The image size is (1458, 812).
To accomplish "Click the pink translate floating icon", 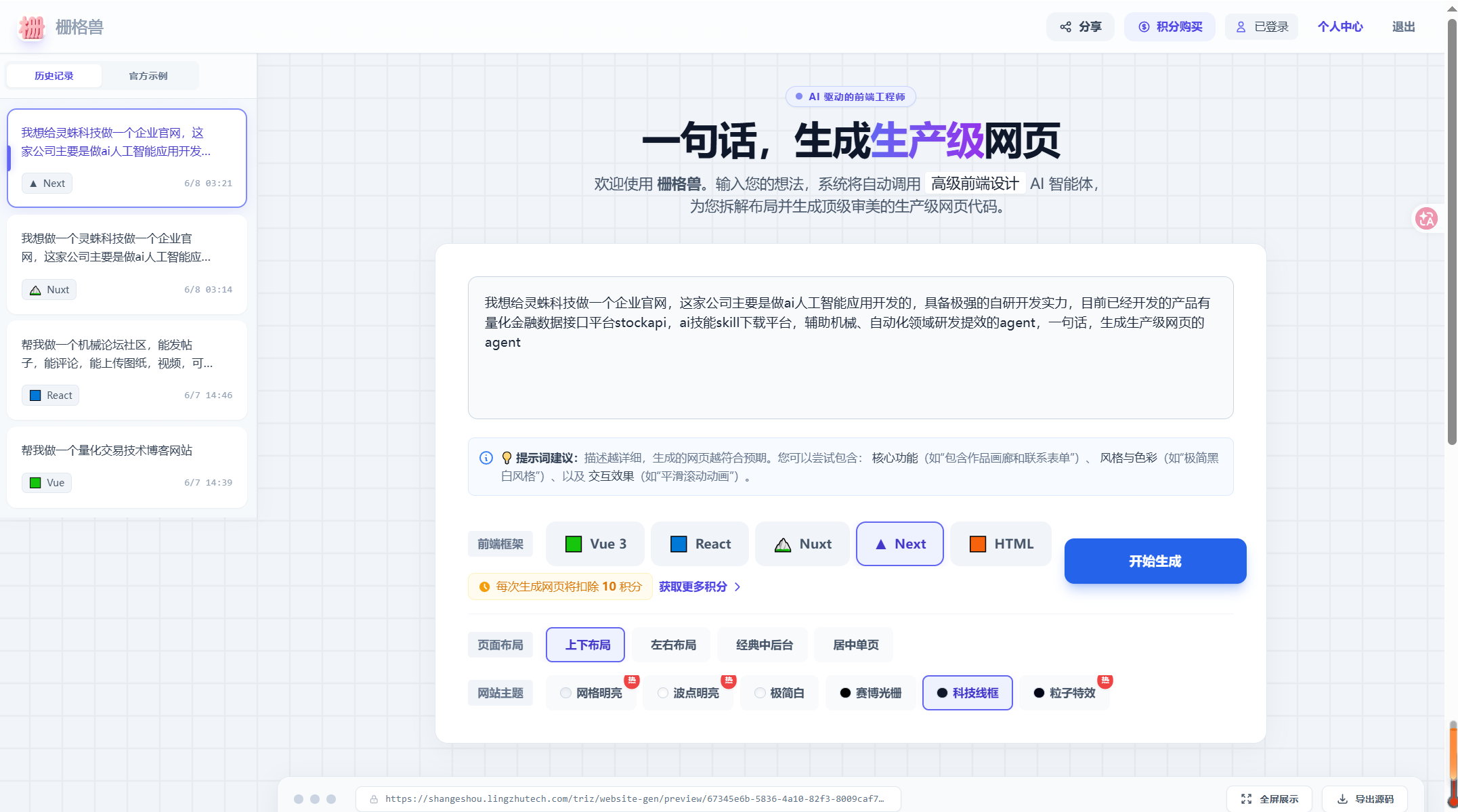I will pos(1427,219).
